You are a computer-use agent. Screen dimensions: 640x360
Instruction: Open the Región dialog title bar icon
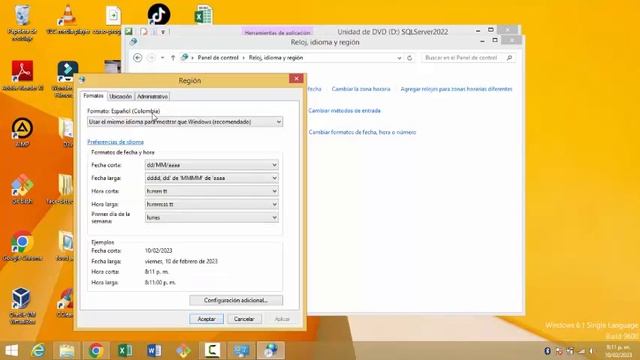pos(82,80)
